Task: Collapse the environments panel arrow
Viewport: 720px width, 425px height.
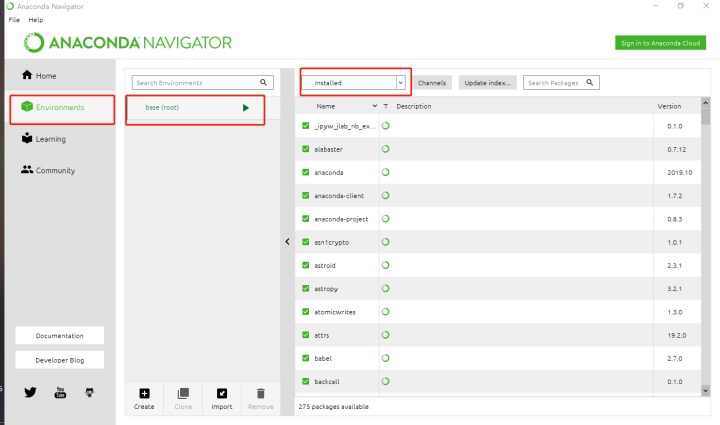Action: coord(287,241)
